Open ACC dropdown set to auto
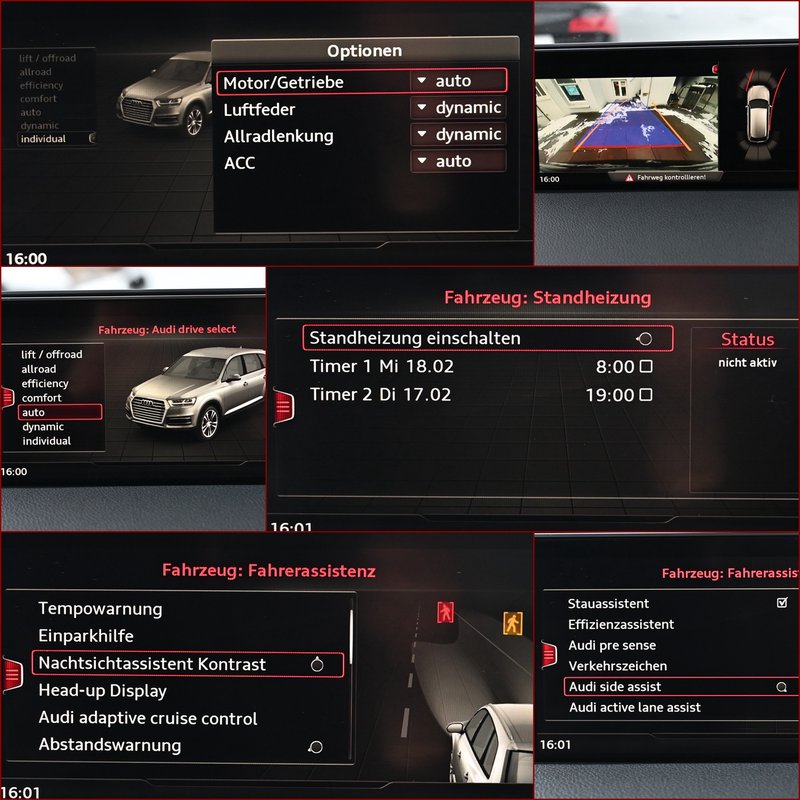Image resolution: width=800 pixels, height=800 pixels. (458, 161)
